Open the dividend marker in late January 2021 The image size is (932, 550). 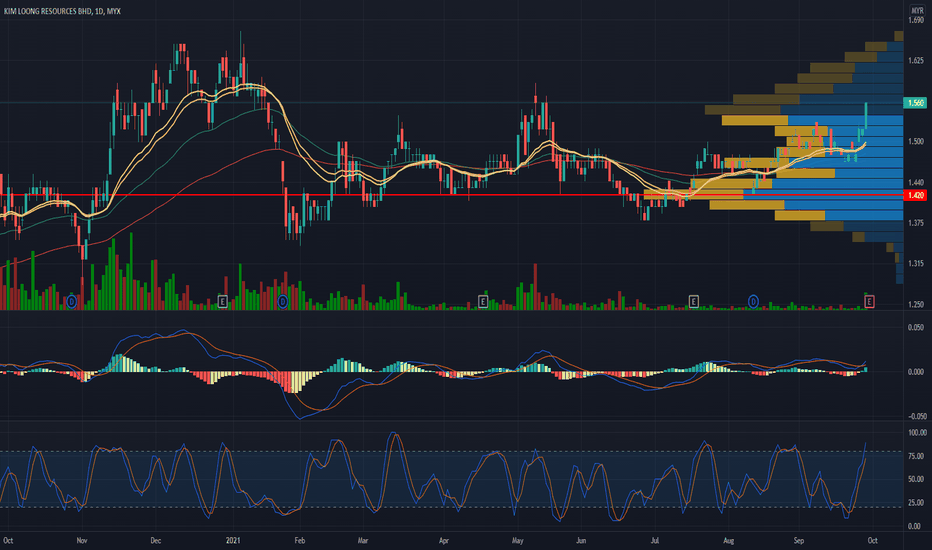coord(283,301)
